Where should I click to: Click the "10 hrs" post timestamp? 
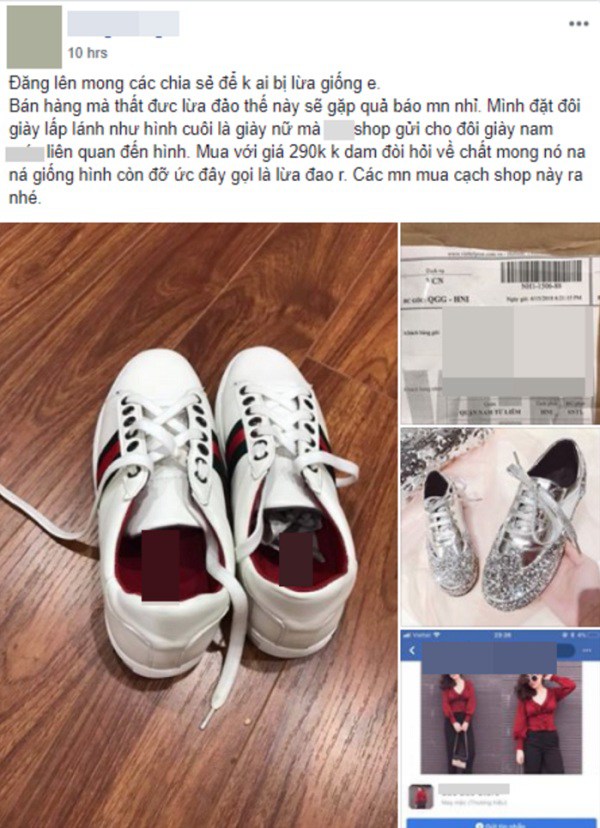88,53
